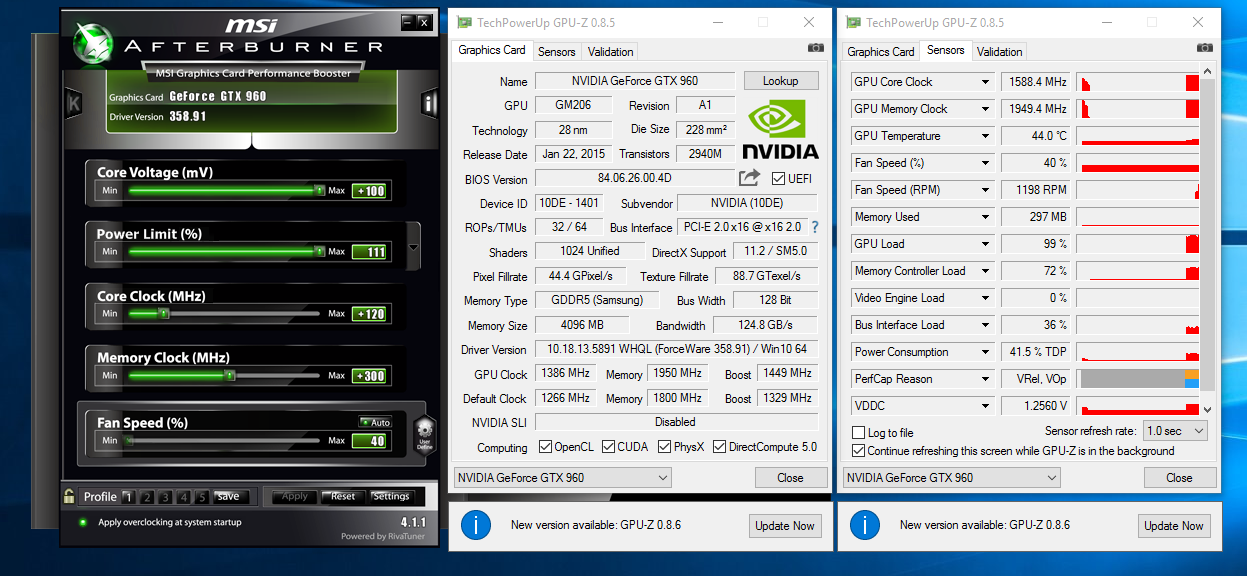Click the NVIDIA logo in GPU-Z
This screenshot has width=1247, height=576.
780,129
